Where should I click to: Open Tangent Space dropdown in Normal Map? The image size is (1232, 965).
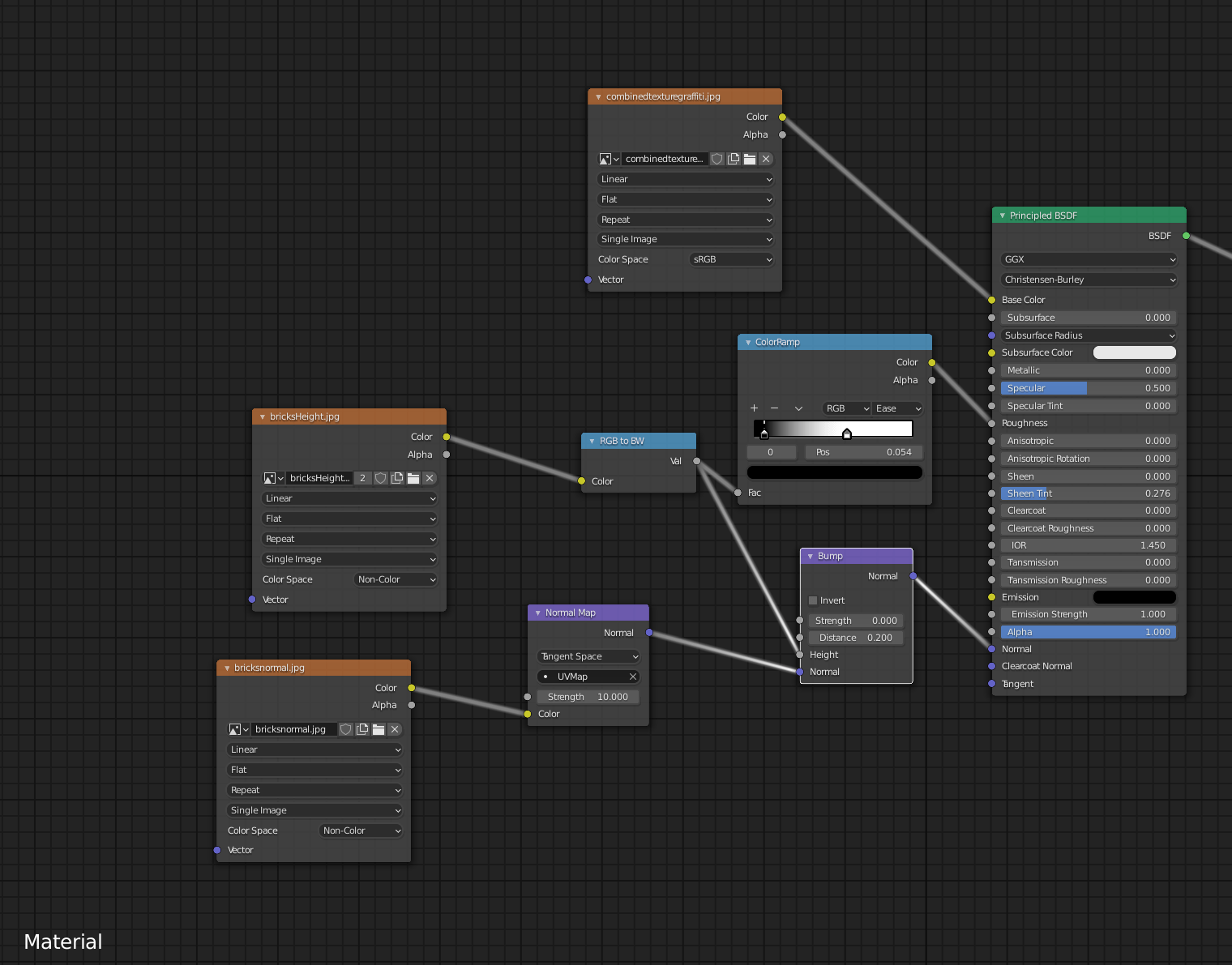click(588, 656)
